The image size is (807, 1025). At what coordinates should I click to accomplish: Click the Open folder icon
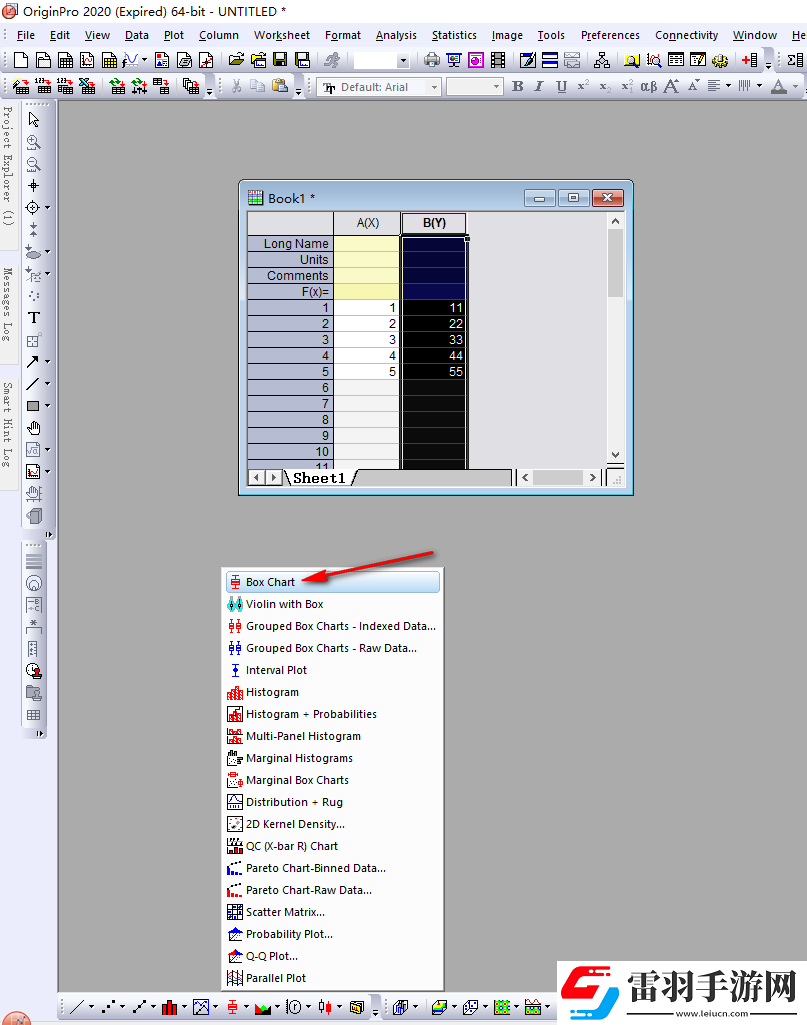coord(236,61)
